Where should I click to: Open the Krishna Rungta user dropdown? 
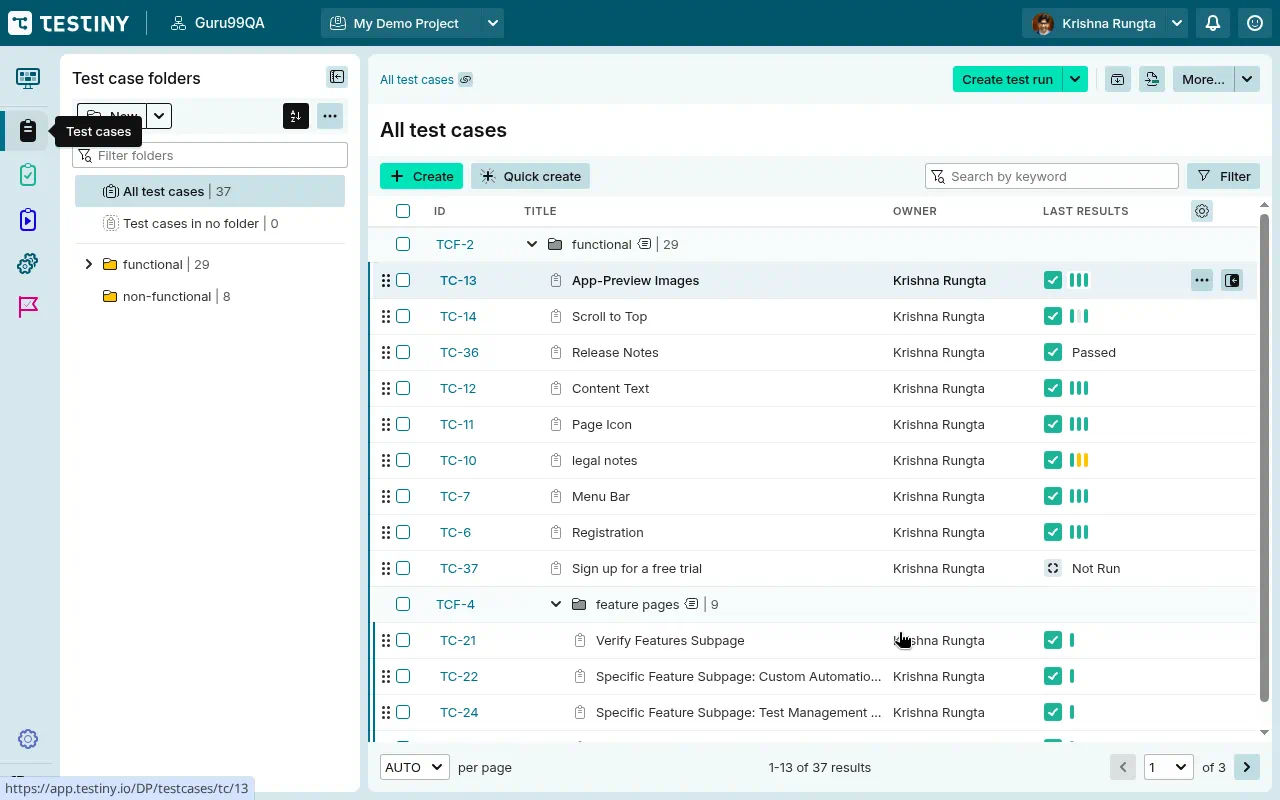[x=1104, y=23]
